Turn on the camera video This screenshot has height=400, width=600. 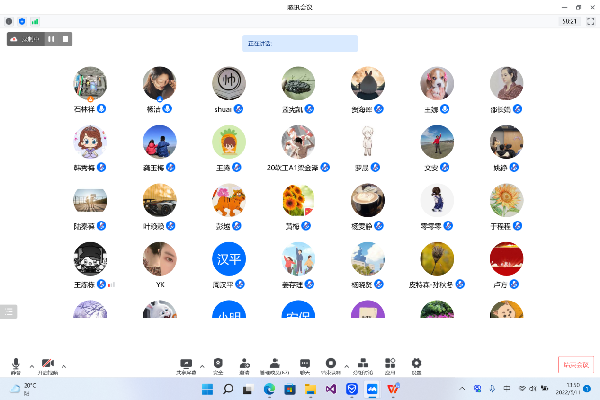point(48,364)
